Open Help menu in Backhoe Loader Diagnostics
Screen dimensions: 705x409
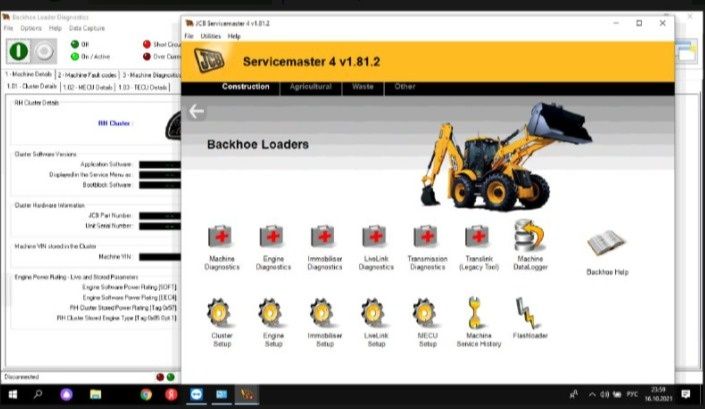55,28
